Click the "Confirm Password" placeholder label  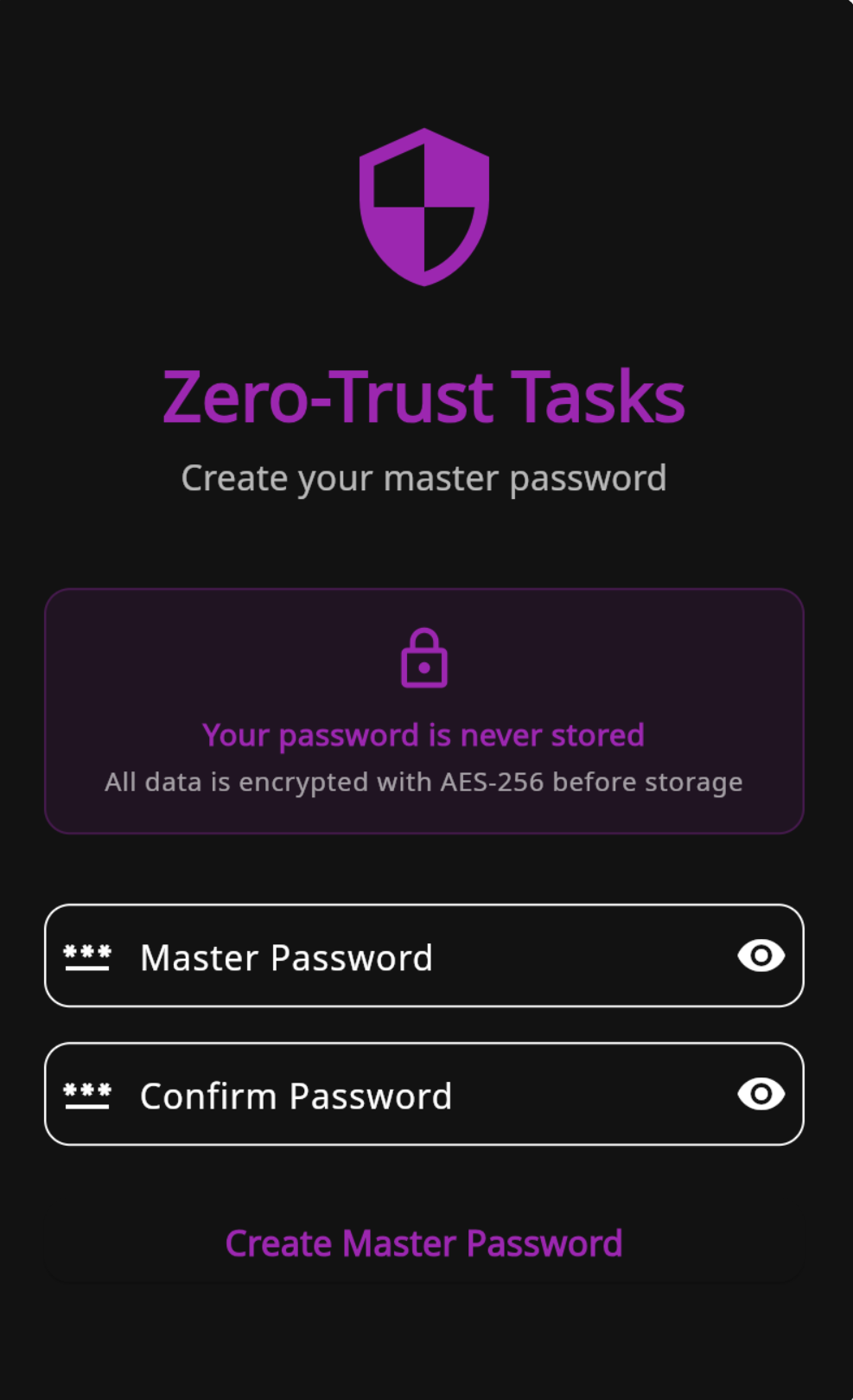pos(296,1096)
